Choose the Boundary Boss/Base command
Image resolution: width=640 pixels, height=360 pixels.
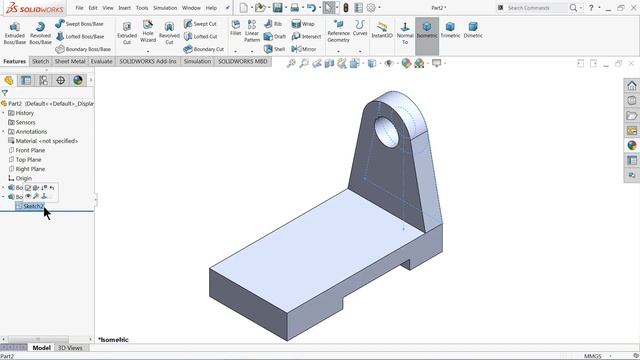click(83, 49)
